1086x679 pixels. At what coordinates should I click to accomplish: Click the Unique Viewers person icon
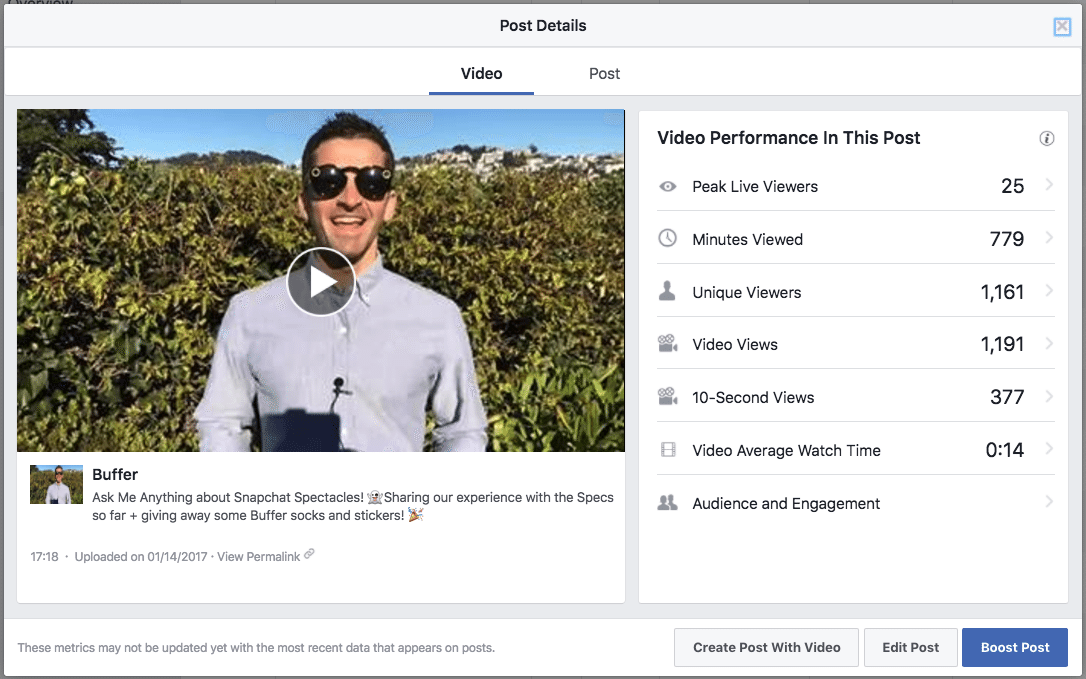[668, 291]
